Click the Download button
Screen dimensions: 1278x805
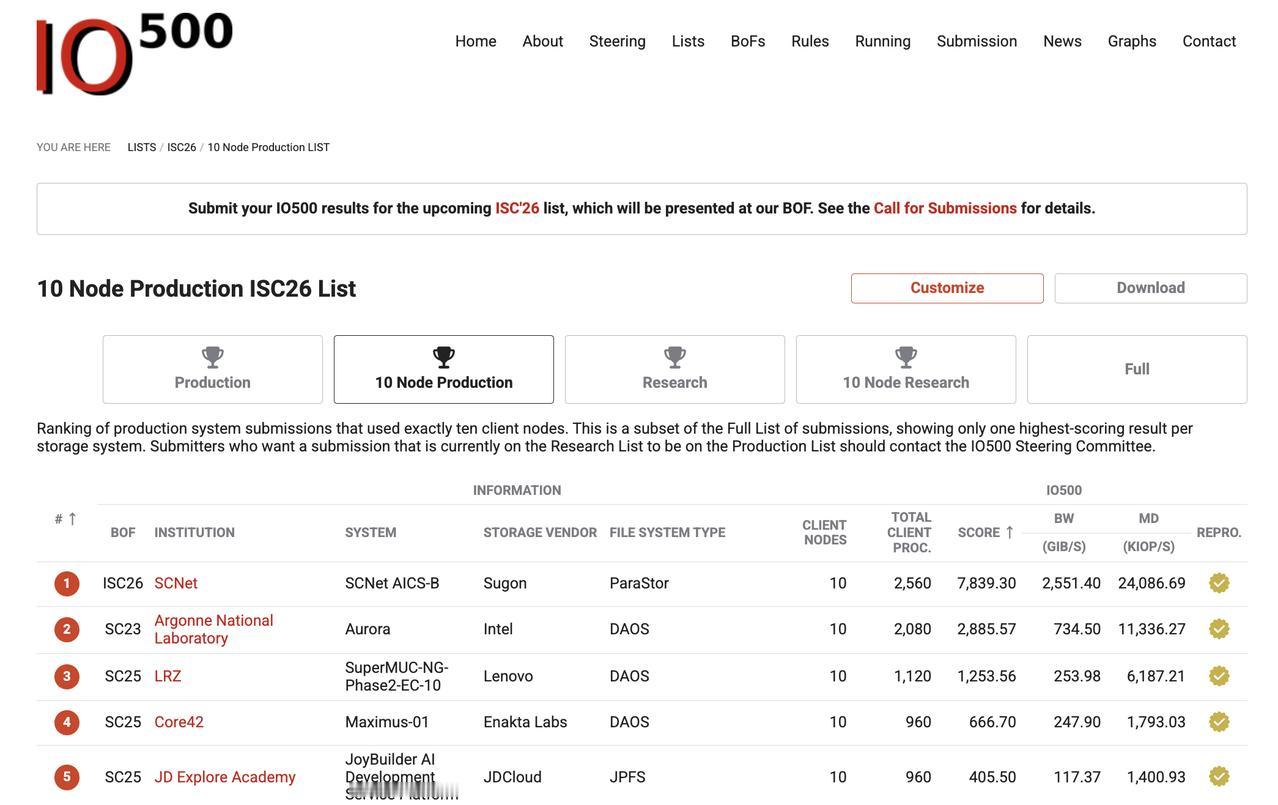(1151, 288)
